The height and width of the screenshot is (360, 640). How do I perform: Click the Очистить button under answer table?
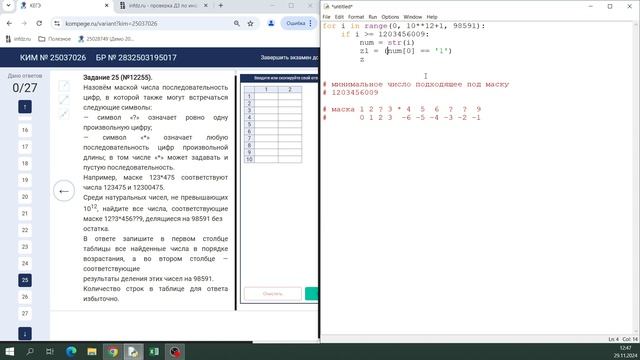(273, 294)
